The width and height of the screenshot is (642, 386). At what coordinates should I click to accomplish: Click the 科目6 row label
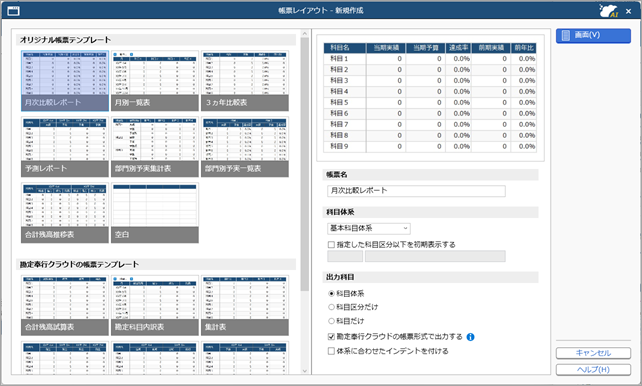pyautogui.click(x=339, y=114)
